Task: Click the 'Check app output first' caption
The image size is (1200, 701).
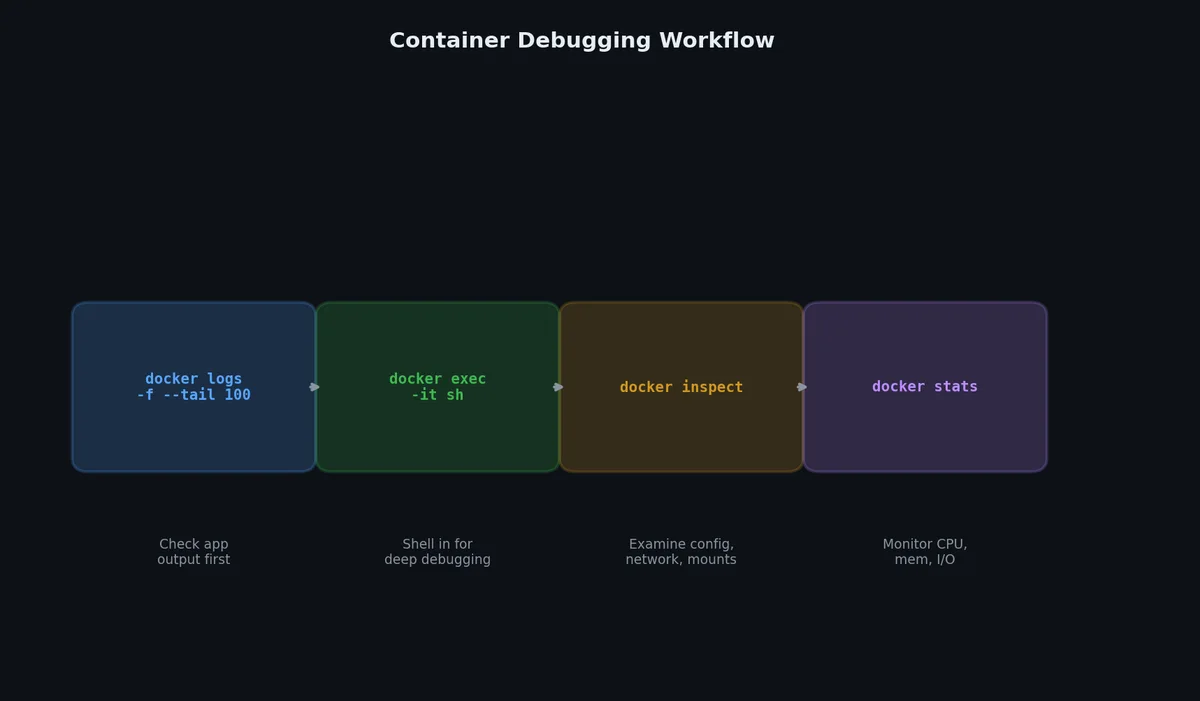Action: pos(194,552)
